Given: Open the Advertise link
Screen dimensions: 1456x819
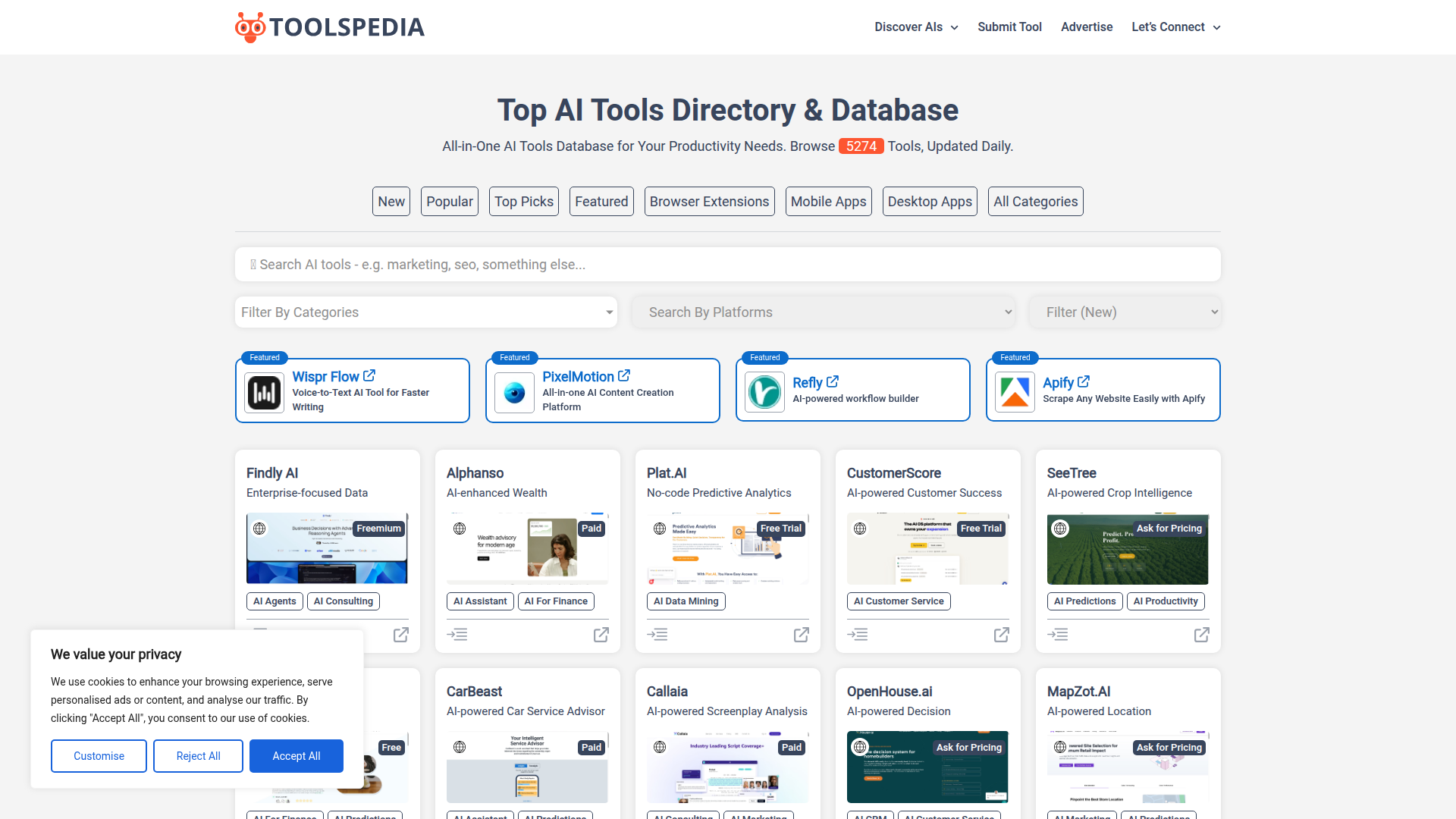Looking at the screenshot, I should [x=1087, y=27].
